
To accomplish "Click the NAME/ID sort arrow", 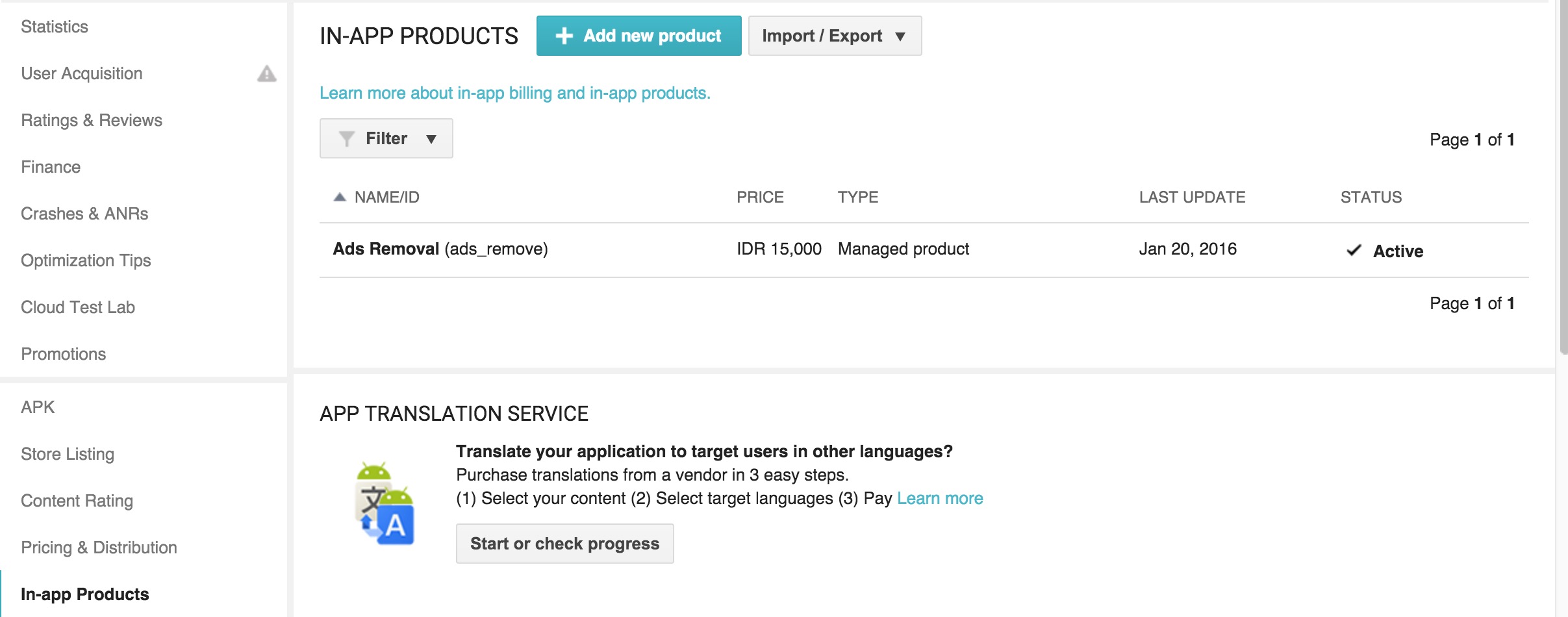I will pos(339,197).
